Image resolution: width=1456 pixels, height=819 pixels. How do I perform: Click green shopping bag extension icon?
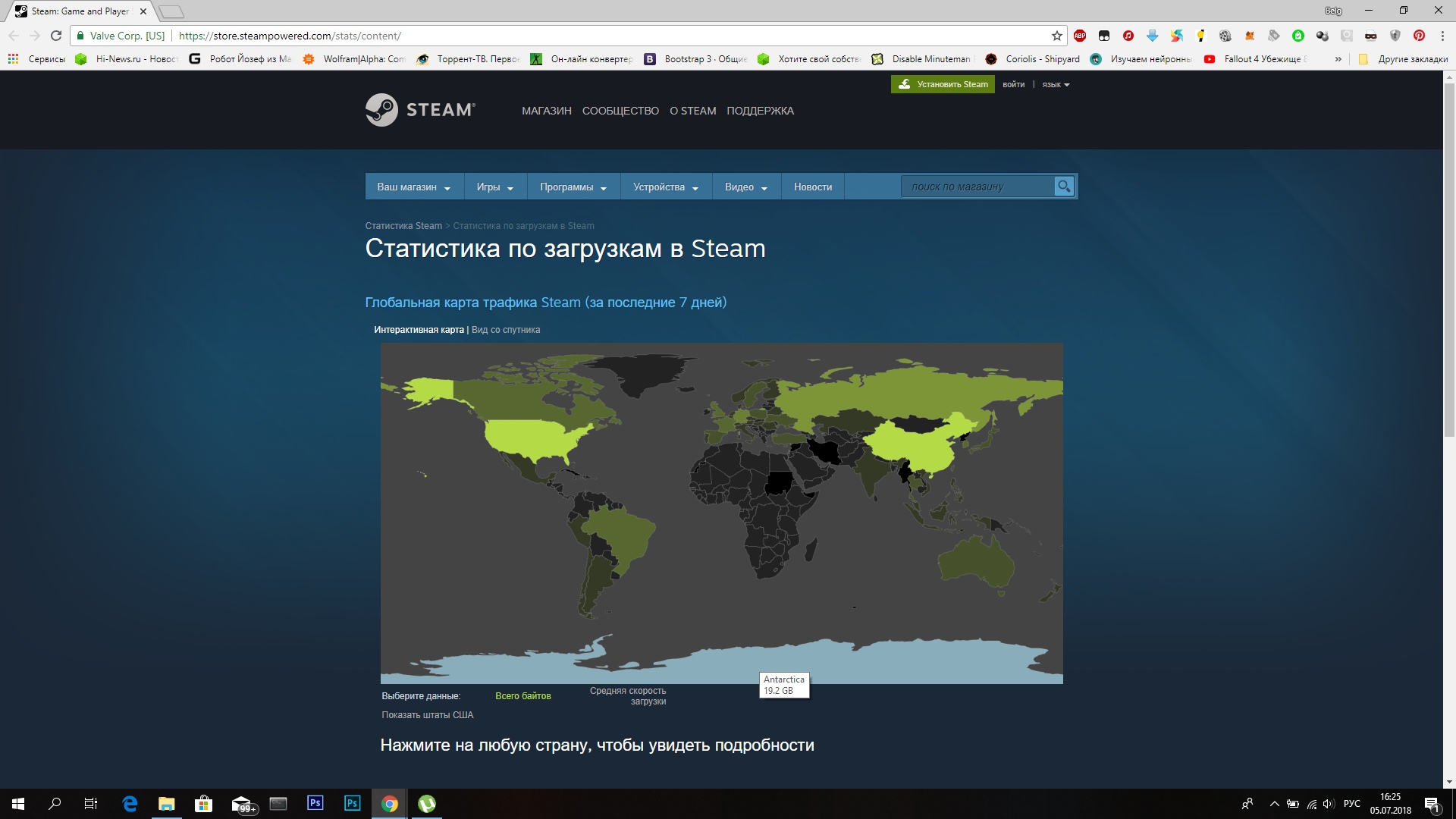tap(1298, 36)
